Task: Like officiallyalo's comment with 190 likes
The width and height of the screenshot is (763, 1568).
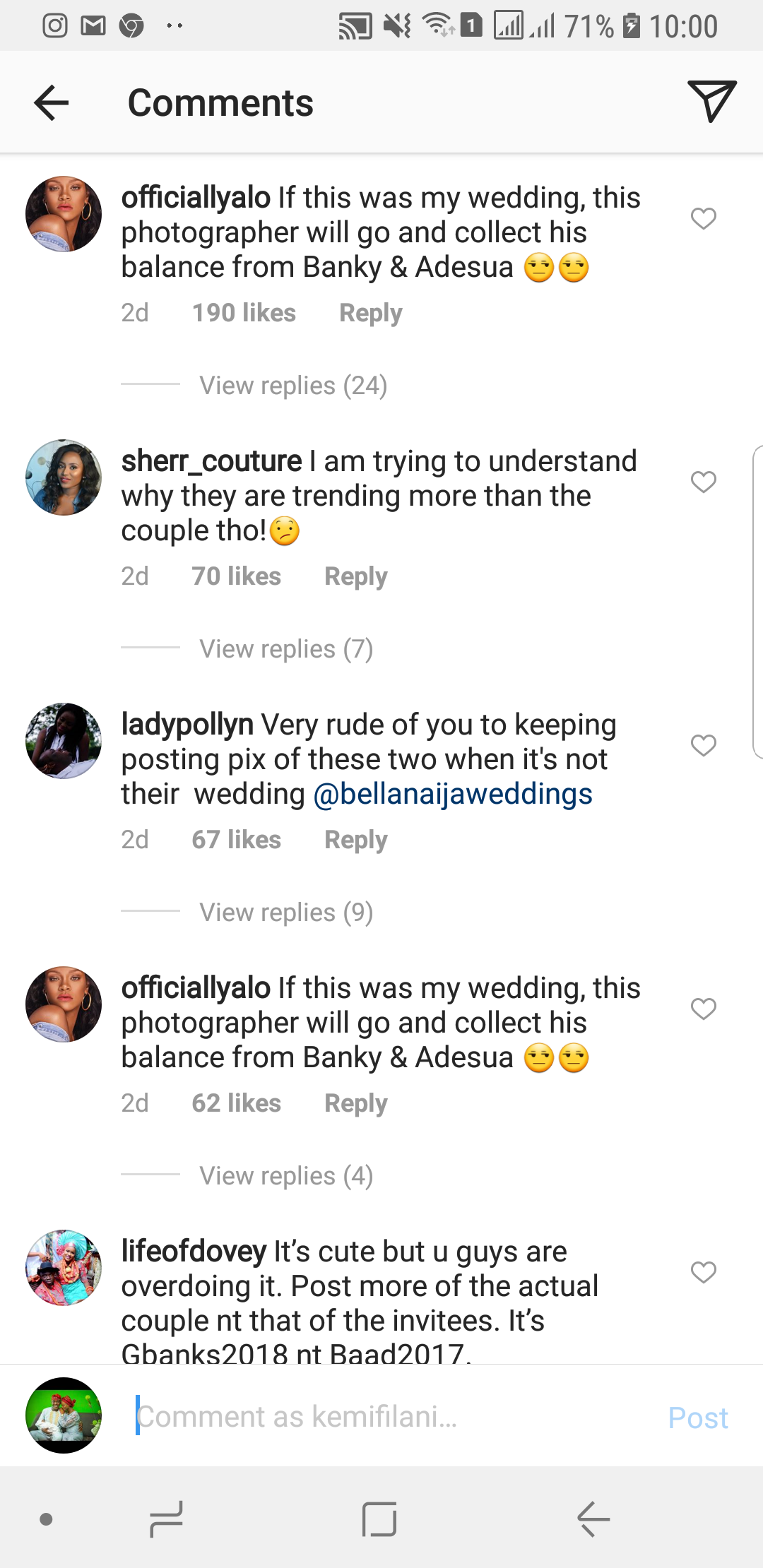Action: coord(703,218)
